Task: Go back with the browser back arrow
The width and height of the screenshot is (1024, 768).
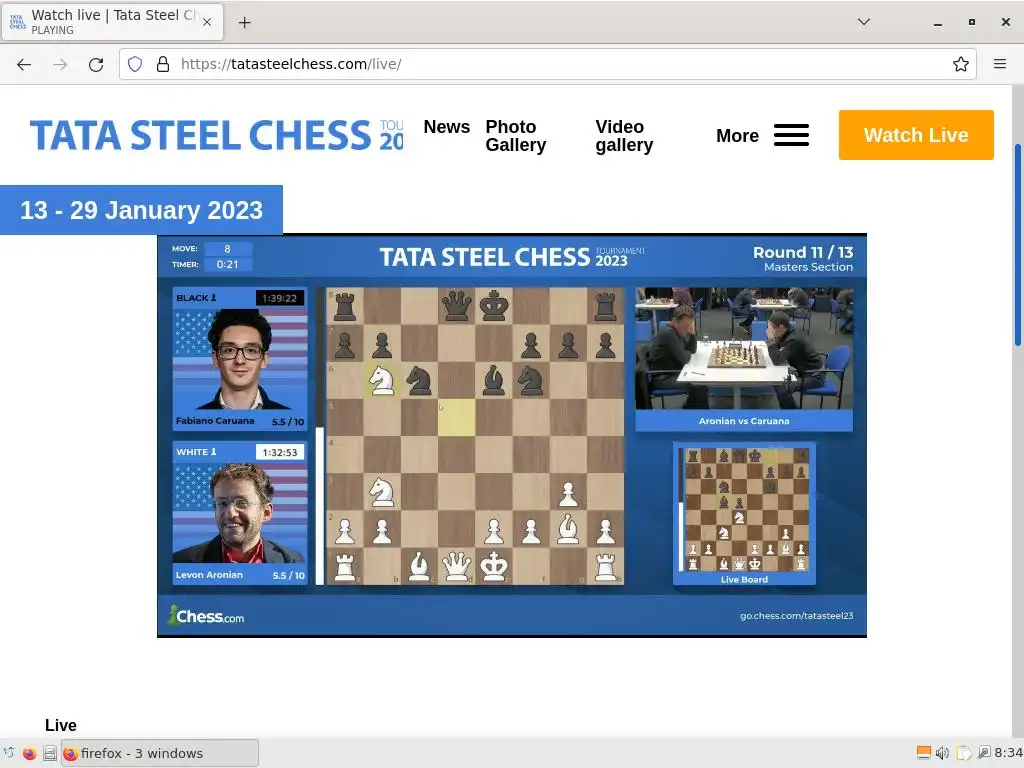Action: tap(24, 64)
